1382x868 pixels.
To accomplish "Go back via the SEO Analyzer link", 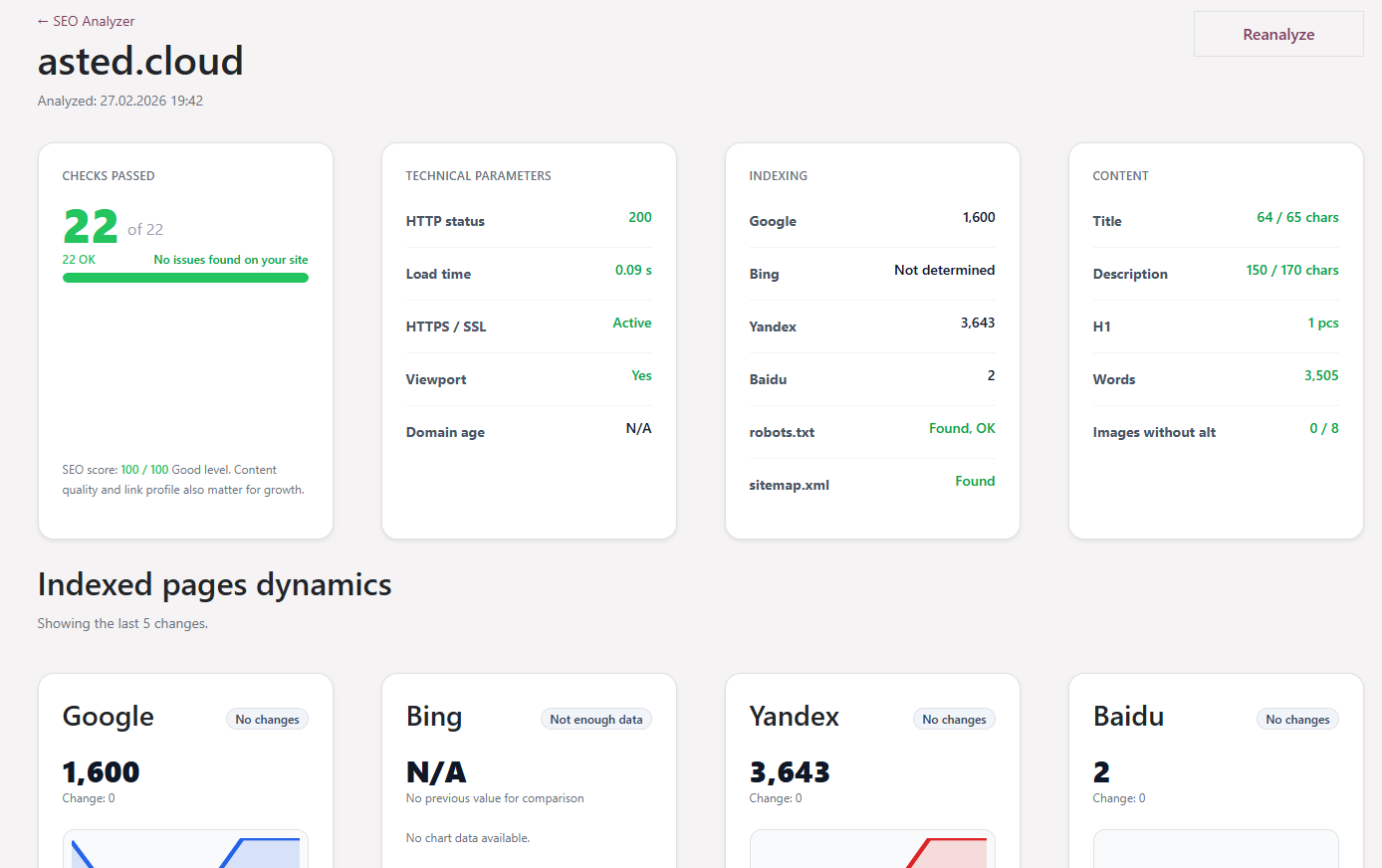I will pos(86,21).
